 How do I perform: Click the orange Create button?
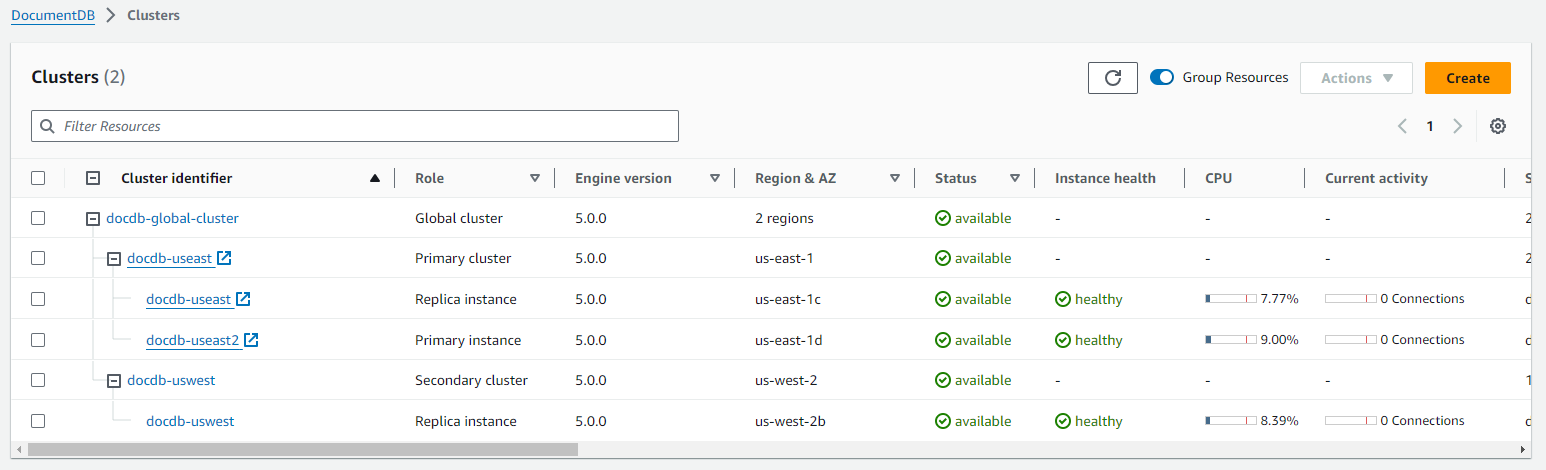pyautogui.click(x=1467, y=78)
